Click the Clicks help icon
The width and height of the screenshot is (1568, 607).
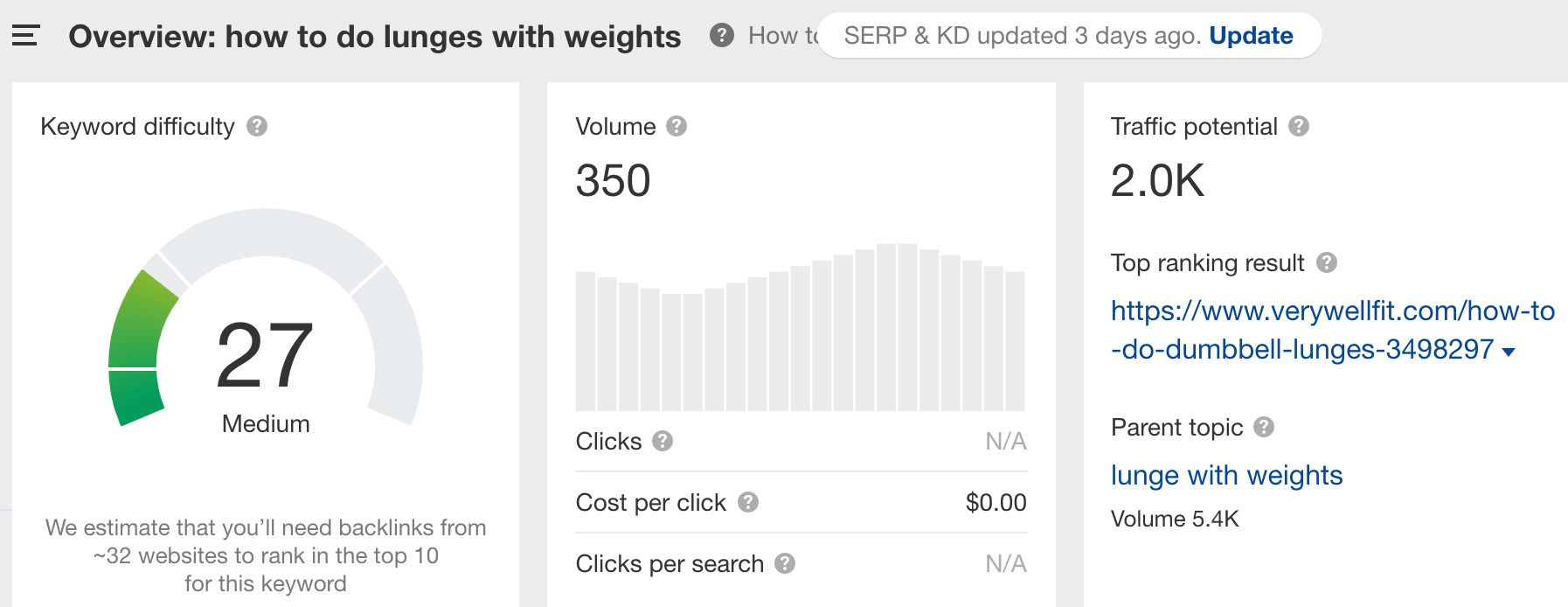coord(663,443)
